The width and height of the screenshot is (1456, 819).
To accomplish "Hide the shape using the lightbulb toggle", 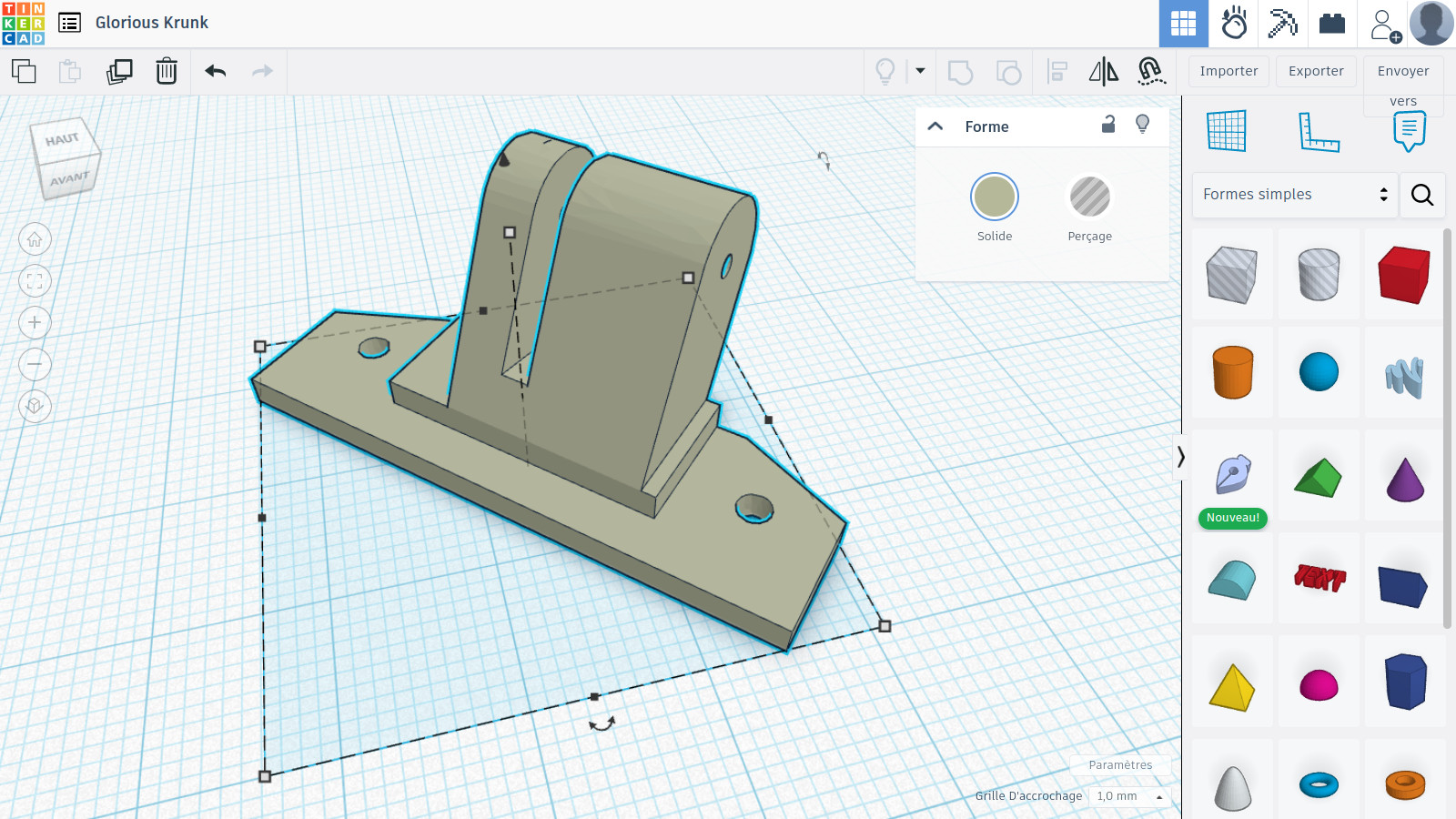I will pos(1143,126).
